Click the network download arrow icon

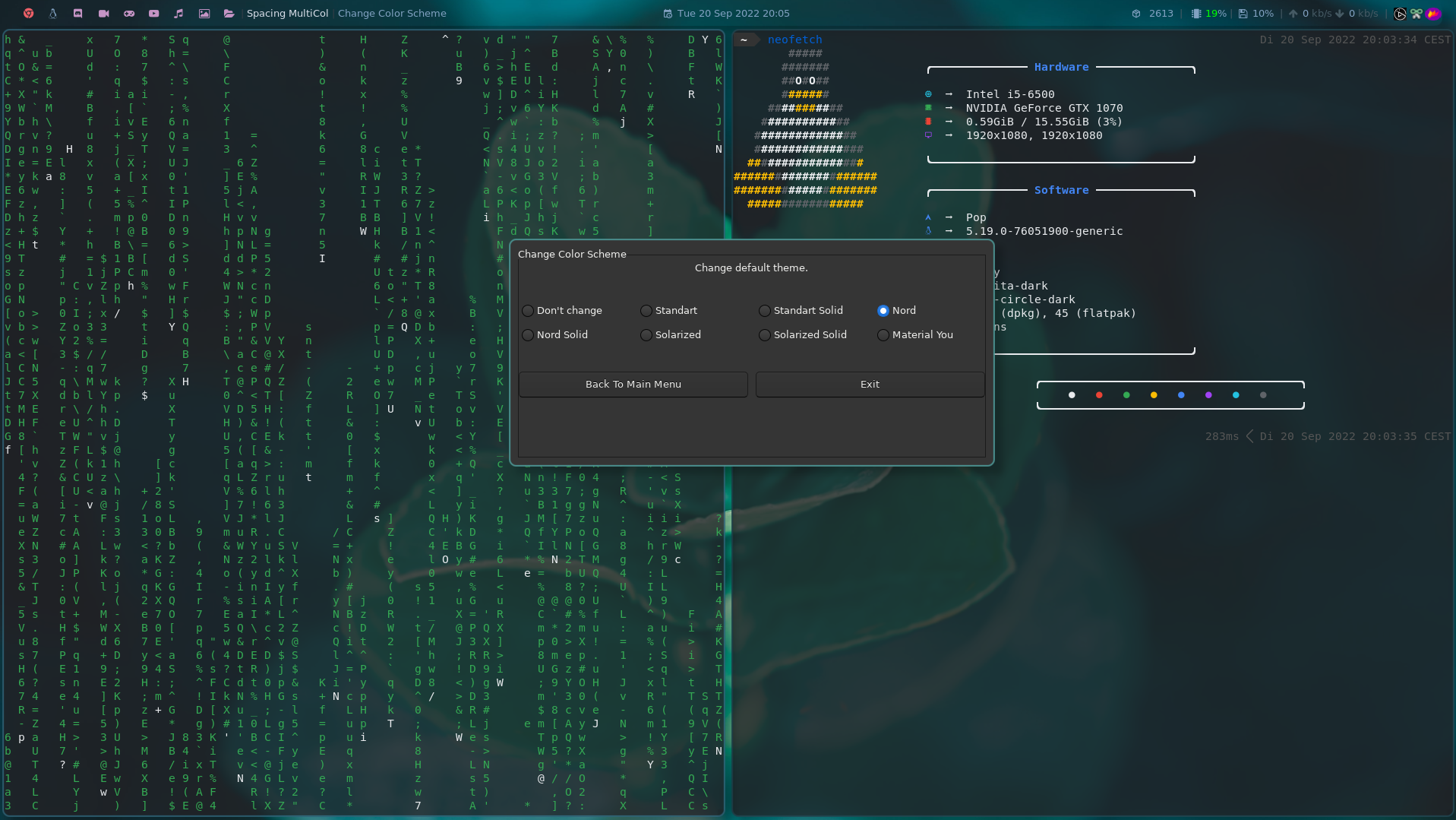pyautogui.click(x=1340, y=14)
